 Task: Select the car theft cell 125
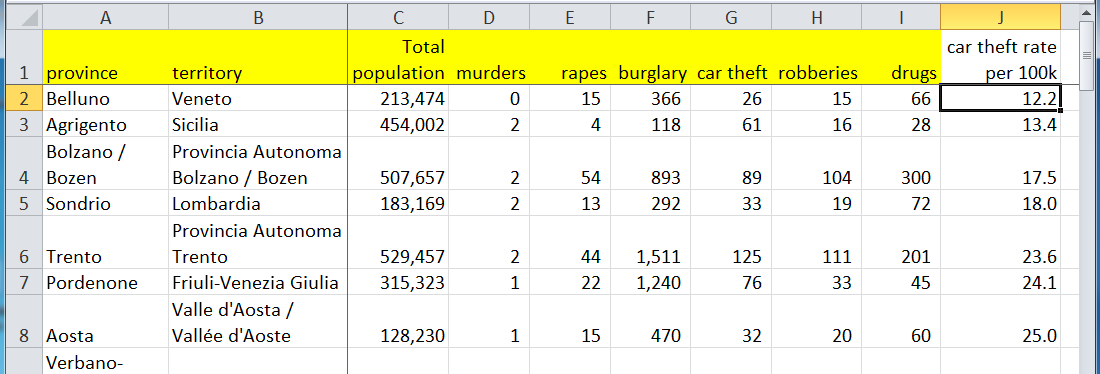[x=730, y=243]
